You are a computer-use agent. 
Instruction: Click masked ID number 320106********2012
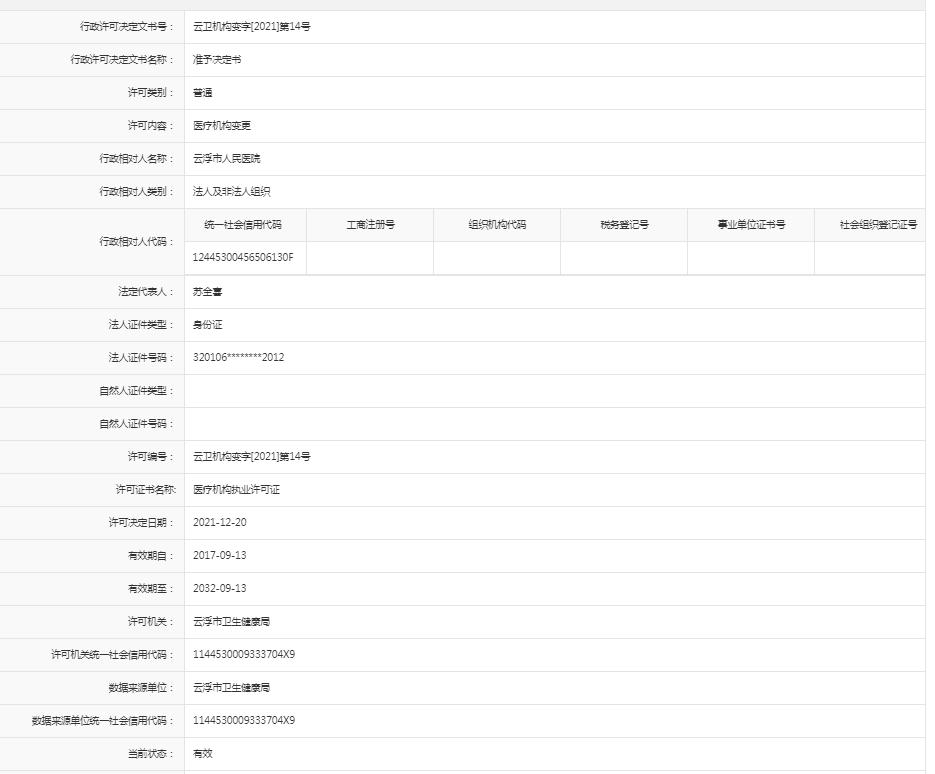pos(238,357)
